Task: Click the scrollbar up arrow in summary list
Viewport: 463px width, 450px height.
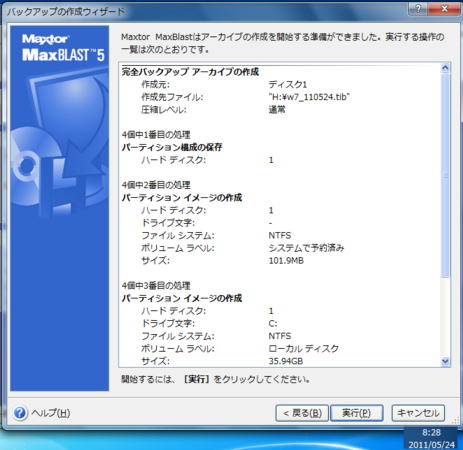Action: [445, 68]
